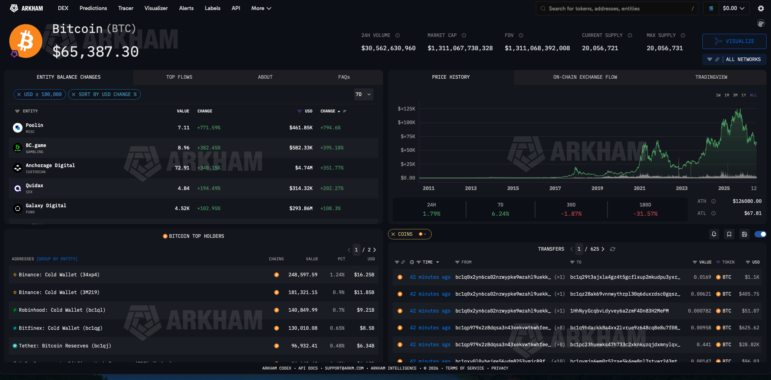Click the Anchorage Digital entity logo

click(x=18, y=168)
